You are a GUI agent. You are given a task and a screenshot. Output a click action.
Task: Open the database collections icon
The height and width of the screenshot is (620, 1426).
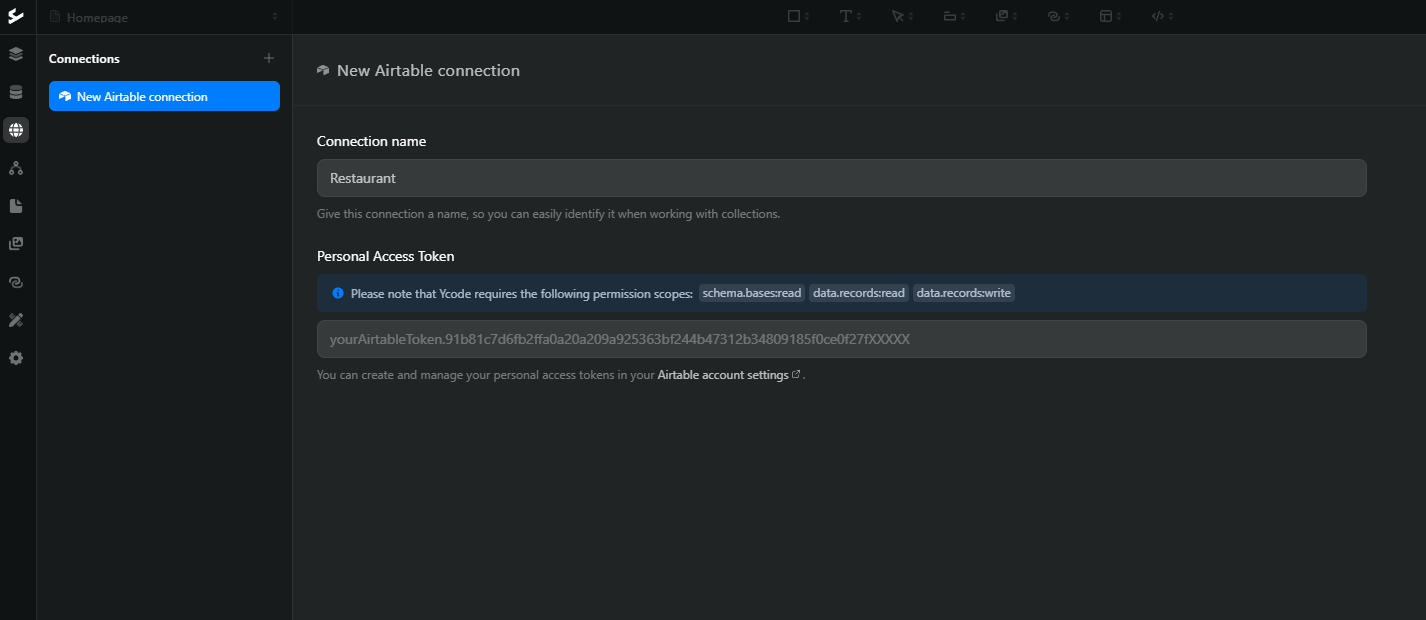[x=16, y=92]
